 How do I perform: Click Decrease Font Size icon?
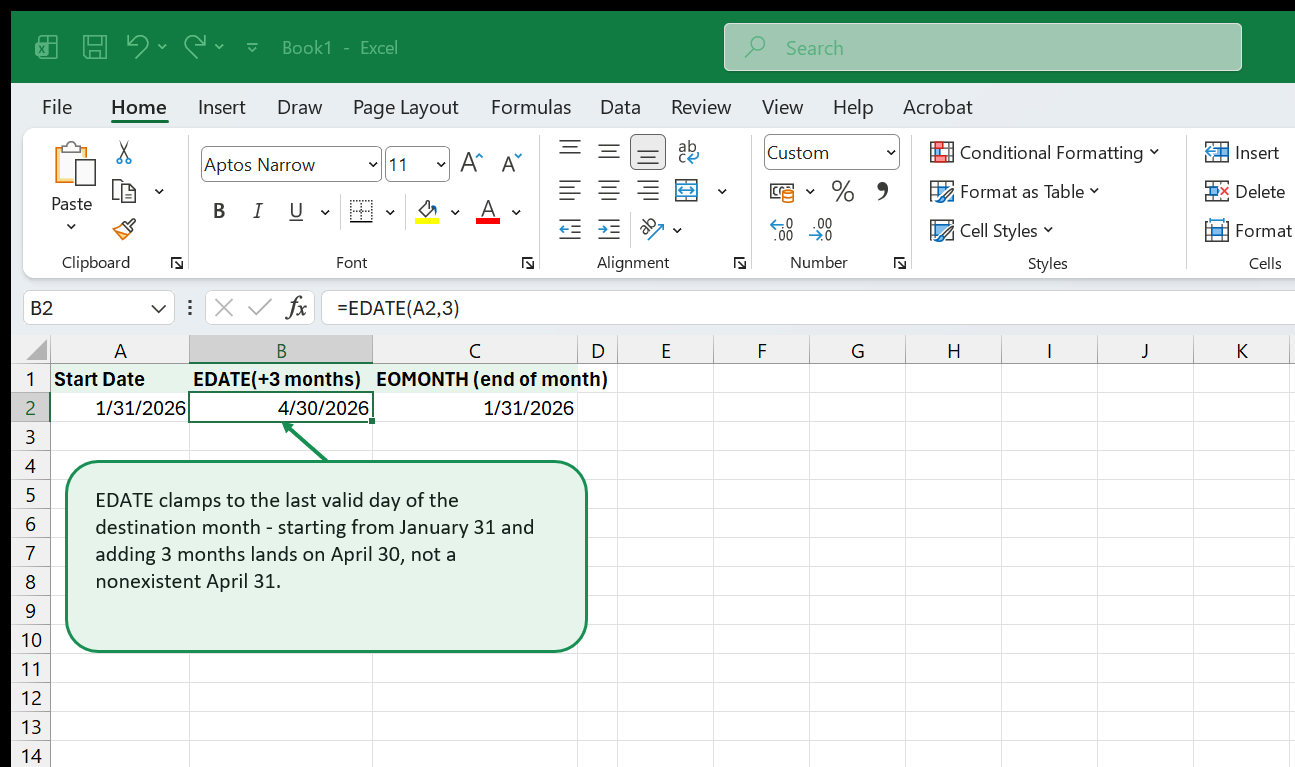pos(511,164)
